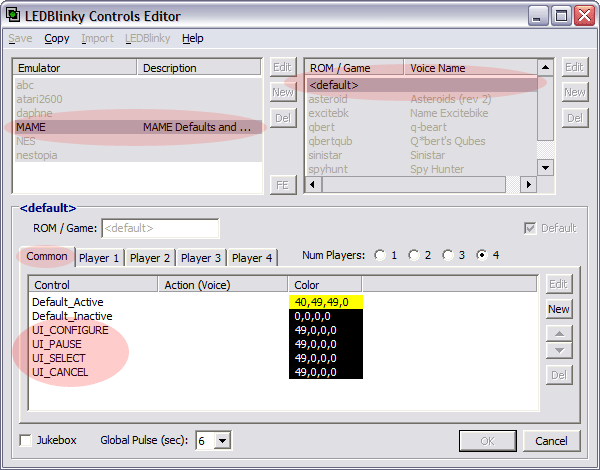
Task: Switch to the Player 4 tab
Action: click(252, 258)
